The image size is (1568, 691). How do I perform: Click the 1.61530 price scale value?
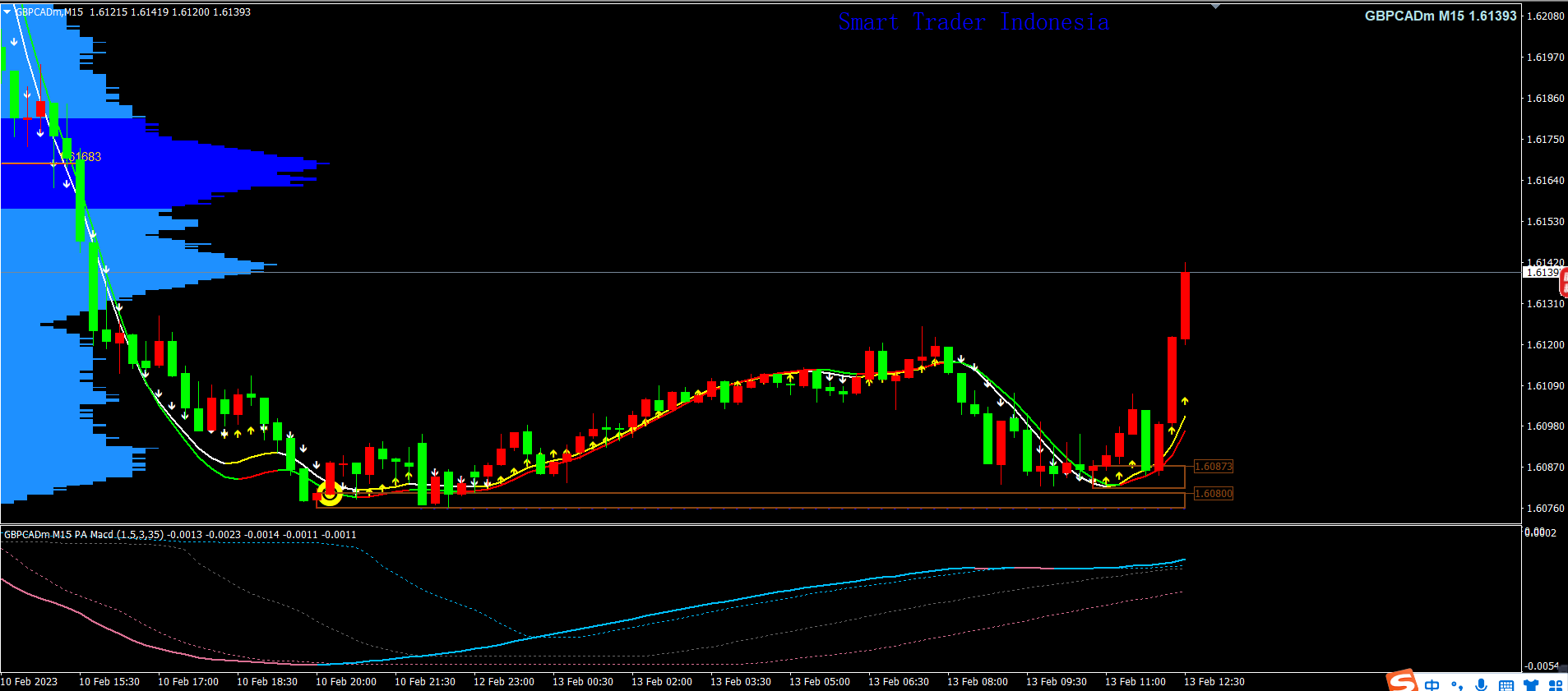point(1545,222)
